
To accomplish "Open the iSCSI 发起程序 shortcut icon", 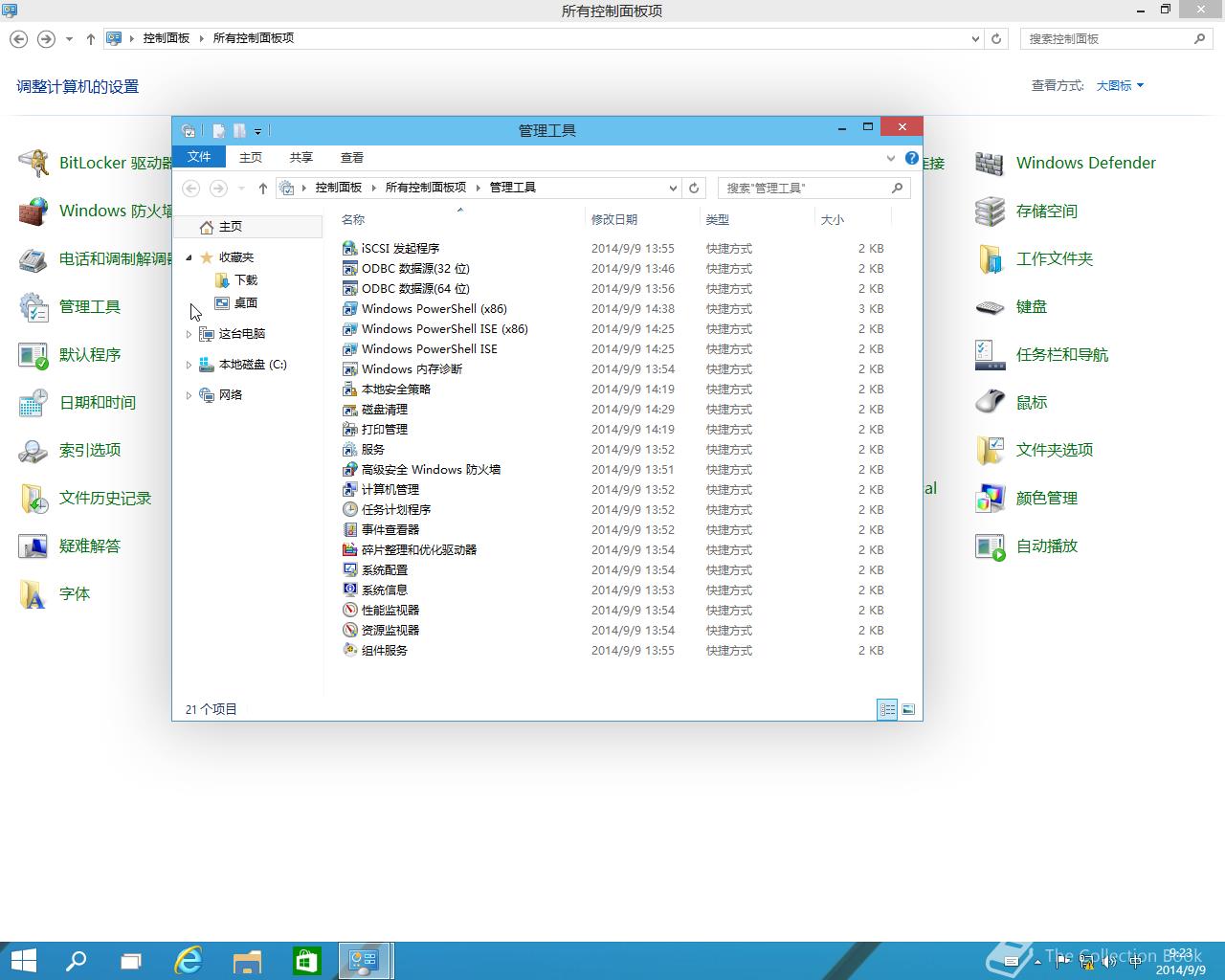I will click(x=350, y=248).
